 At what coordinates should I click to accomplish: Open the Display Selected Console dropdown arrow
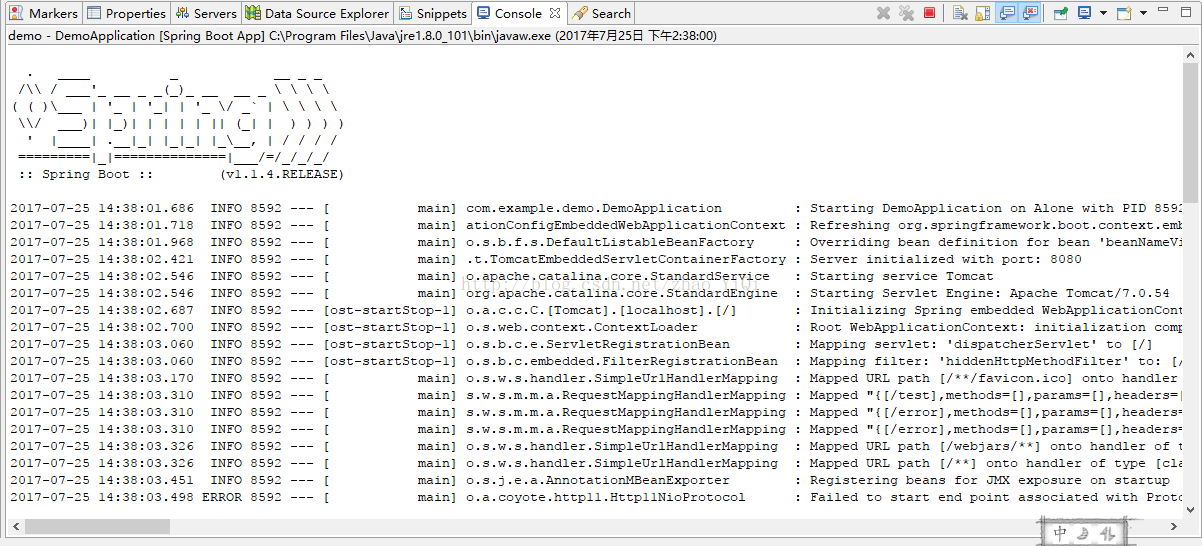[1103, 13]
